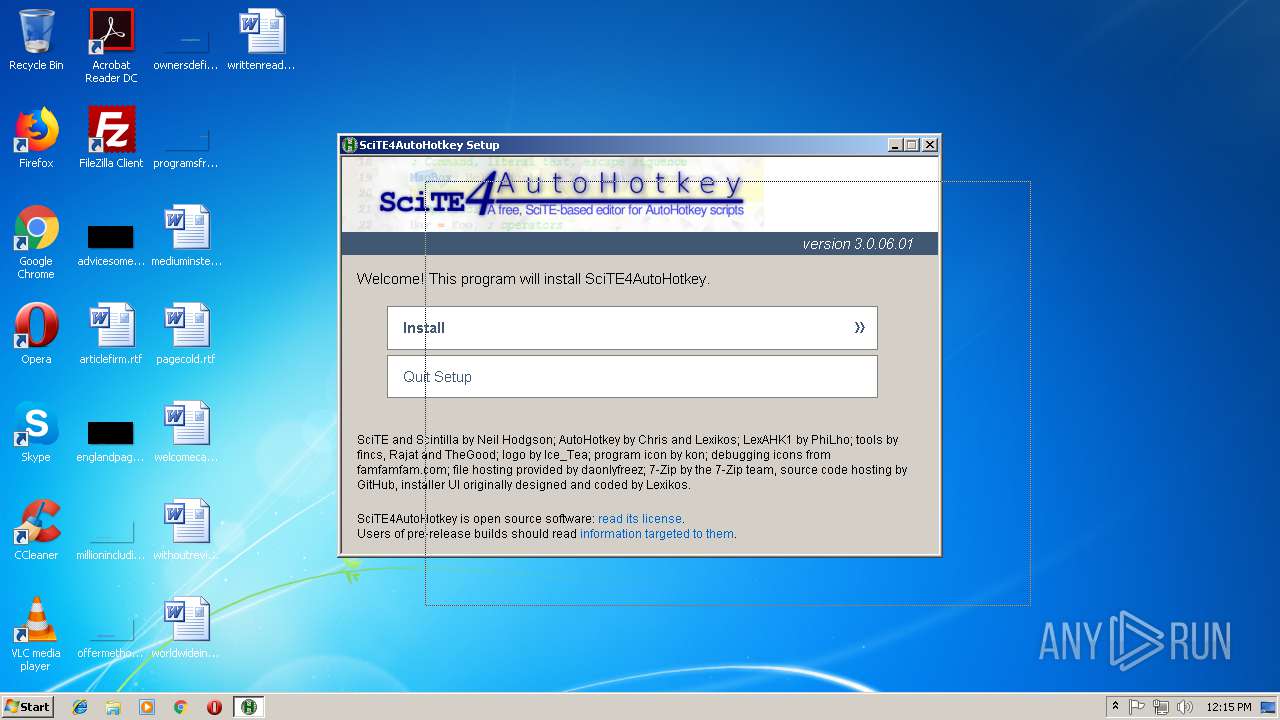The height and width of the screenshot is (720, 1280).
Task: Select the withoutrevi... Word document
Action: click(186, 530)
